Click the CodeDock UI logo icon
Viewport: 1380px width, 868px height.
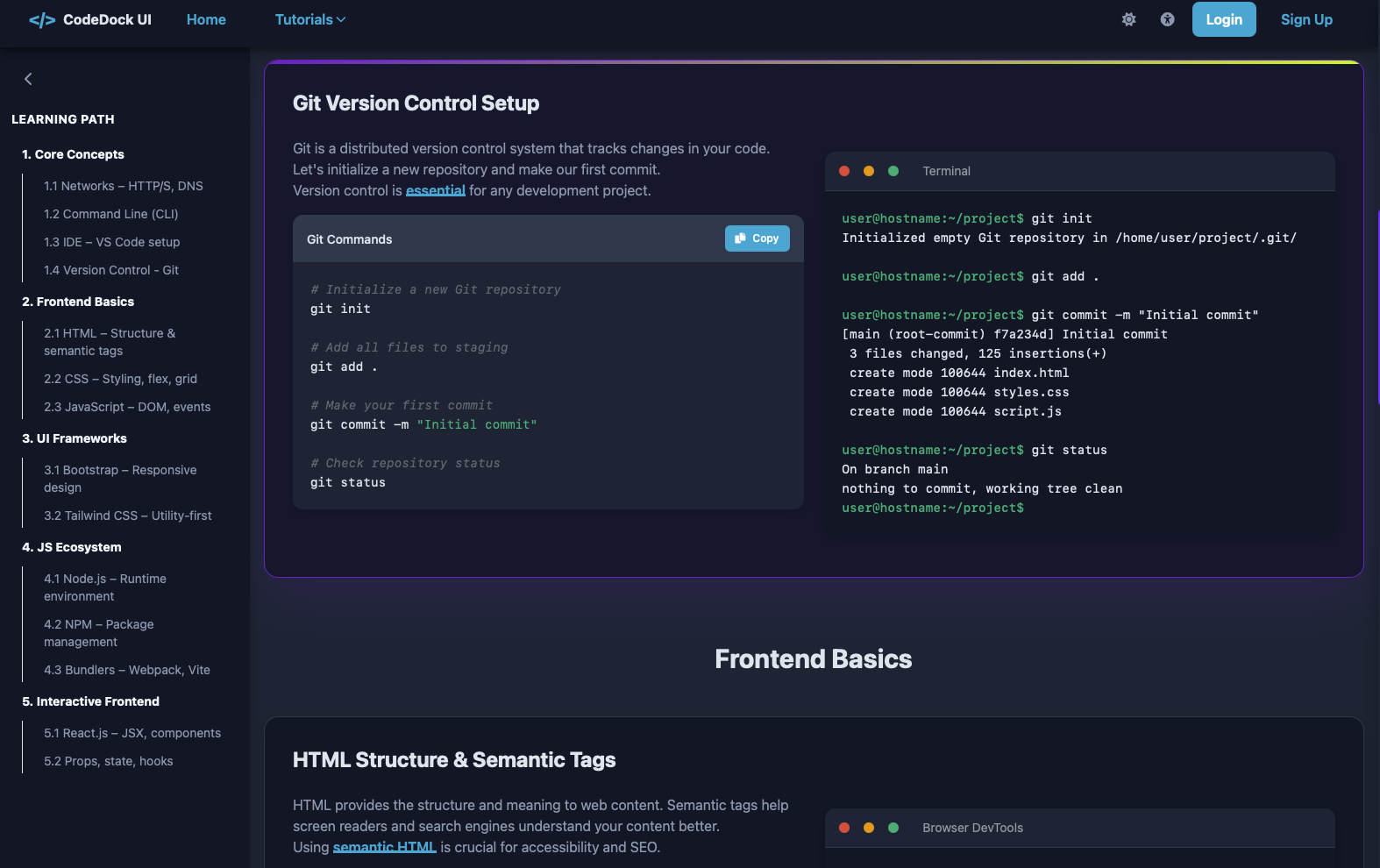point(41,20)
